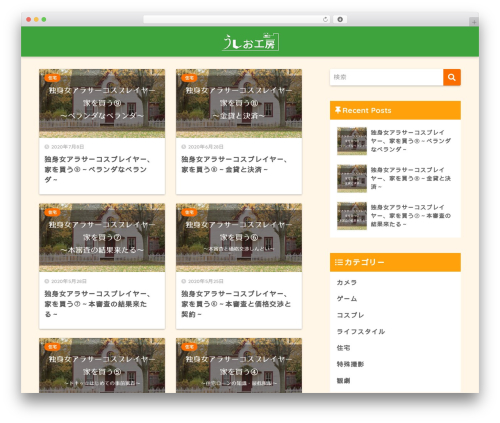Click the round icon next to address bar

[x=340, y=19]
